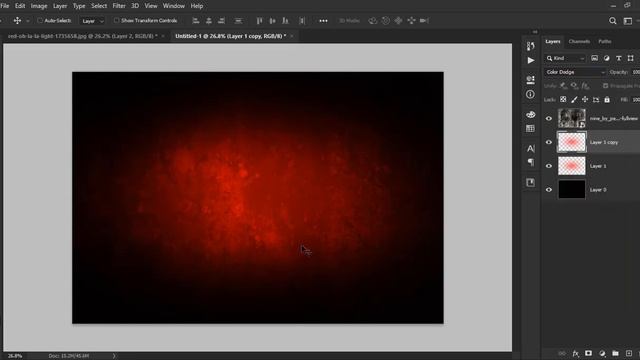Open tool preset picker arrow beside Move tool
This screenshot has height=360, width=640.
[28, 21]
